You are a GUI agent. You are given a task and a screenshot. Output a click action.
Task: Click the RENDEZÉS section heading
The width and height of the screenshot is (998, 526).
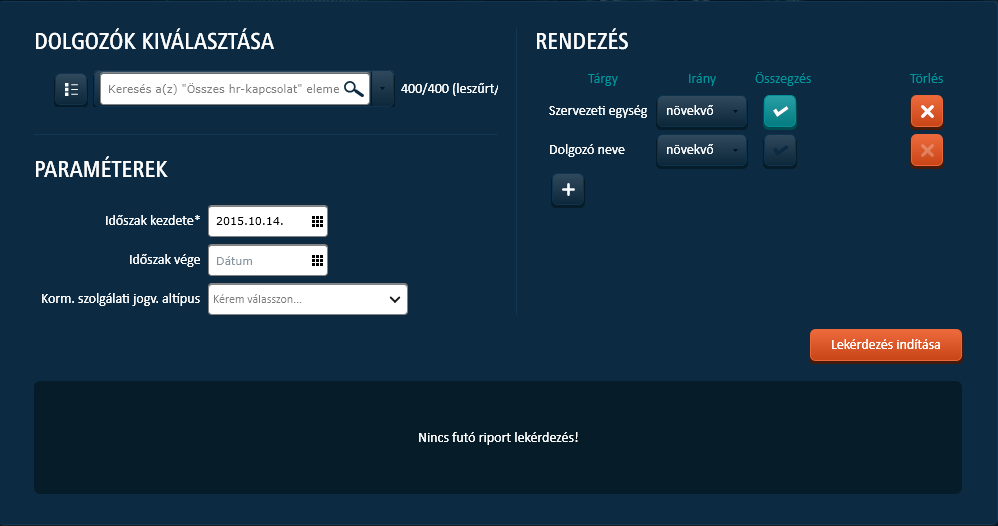582,41
